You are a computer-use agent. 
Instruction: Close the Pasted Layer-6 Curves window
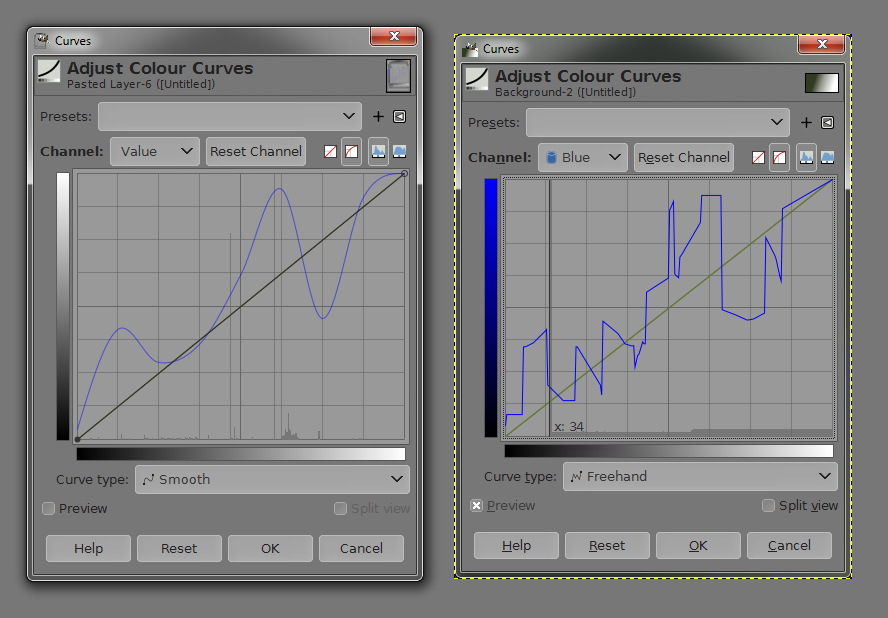[394, 36]
